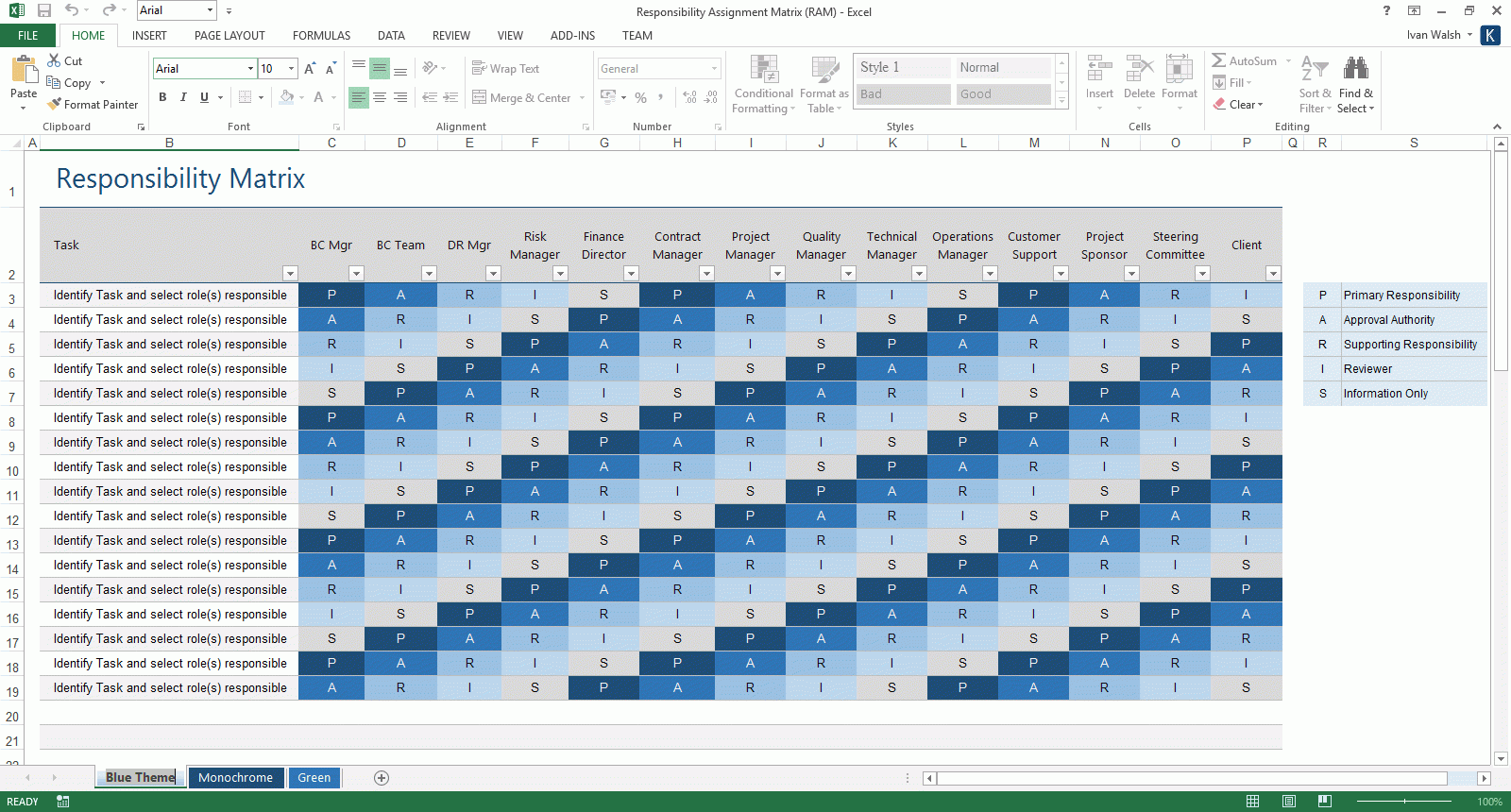Viewport: 1511px width, 812px height.
Task: Expand the General number format dropdown
Action: coord(714,69)
